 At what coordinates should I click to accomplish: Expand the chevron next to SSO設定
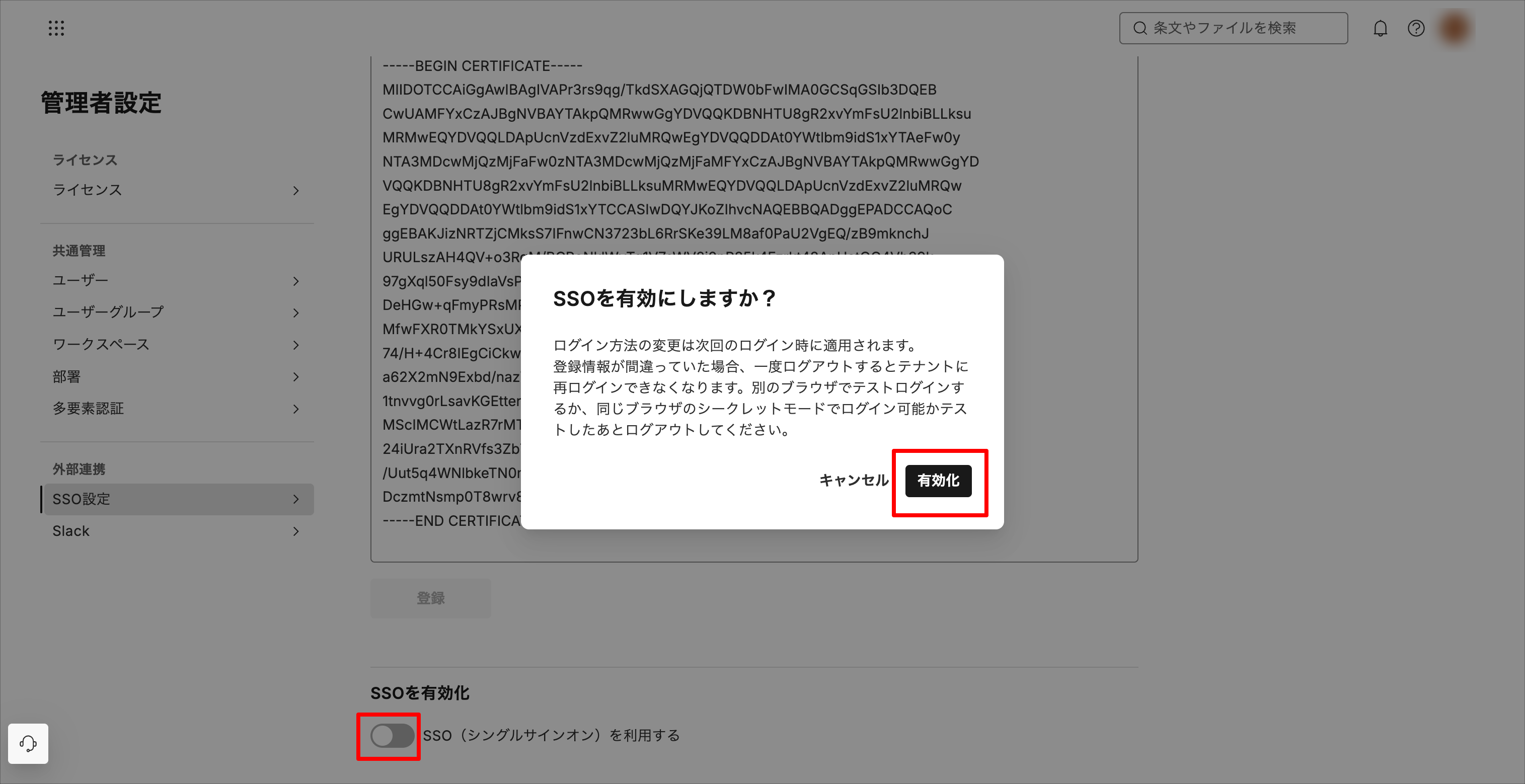pos(296,499)
